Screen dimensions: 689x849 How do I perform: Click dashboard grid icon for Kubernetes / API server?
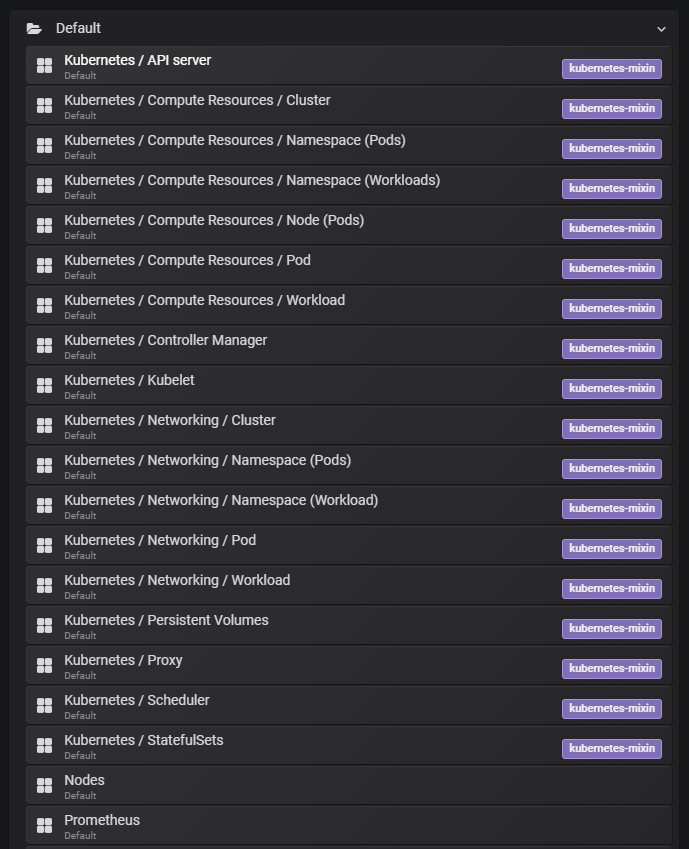(x=44, y=66)
